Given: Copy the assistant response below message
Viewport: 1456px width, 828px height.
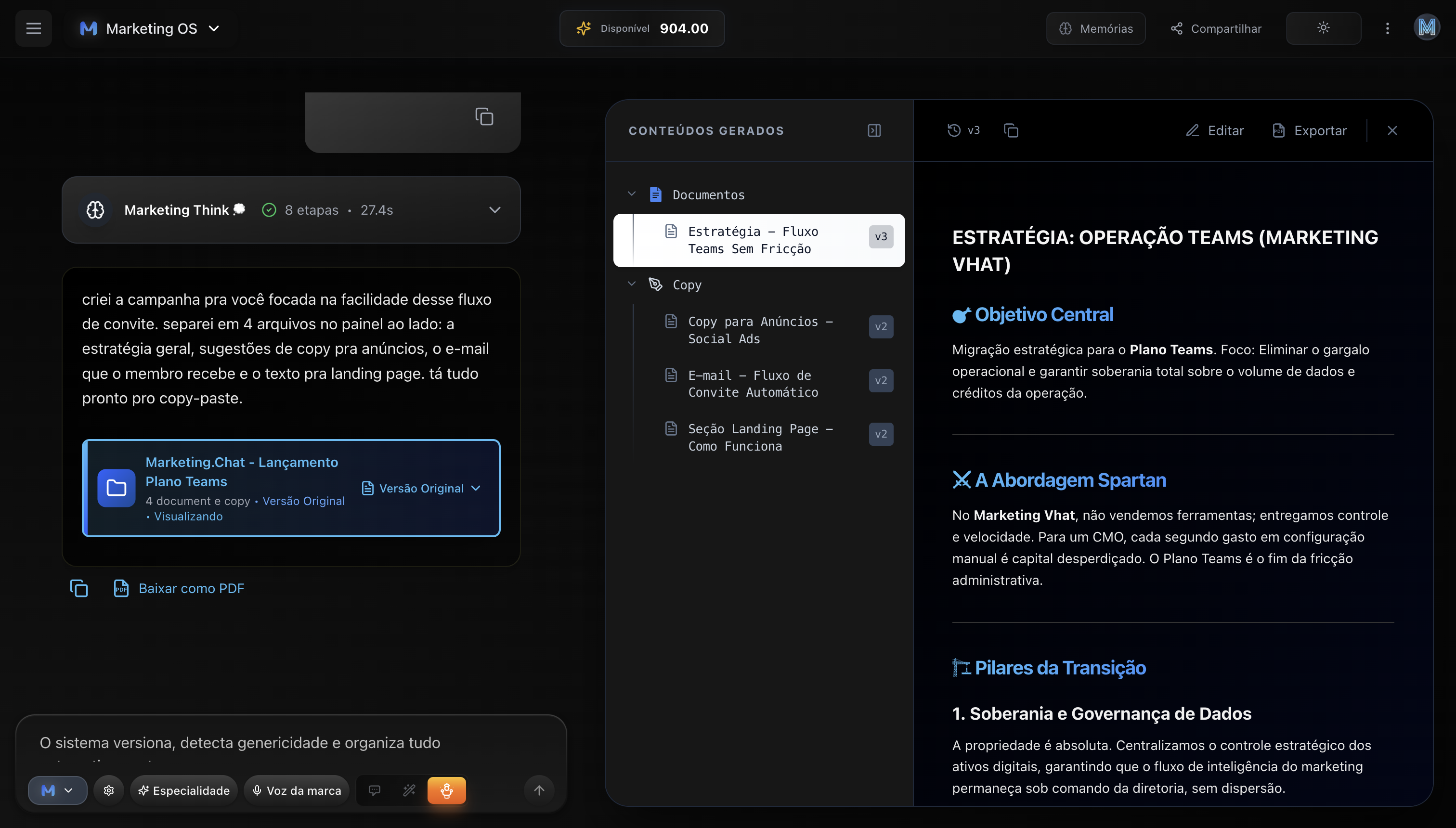Looking at the screenshot, I should coord(79,588).
